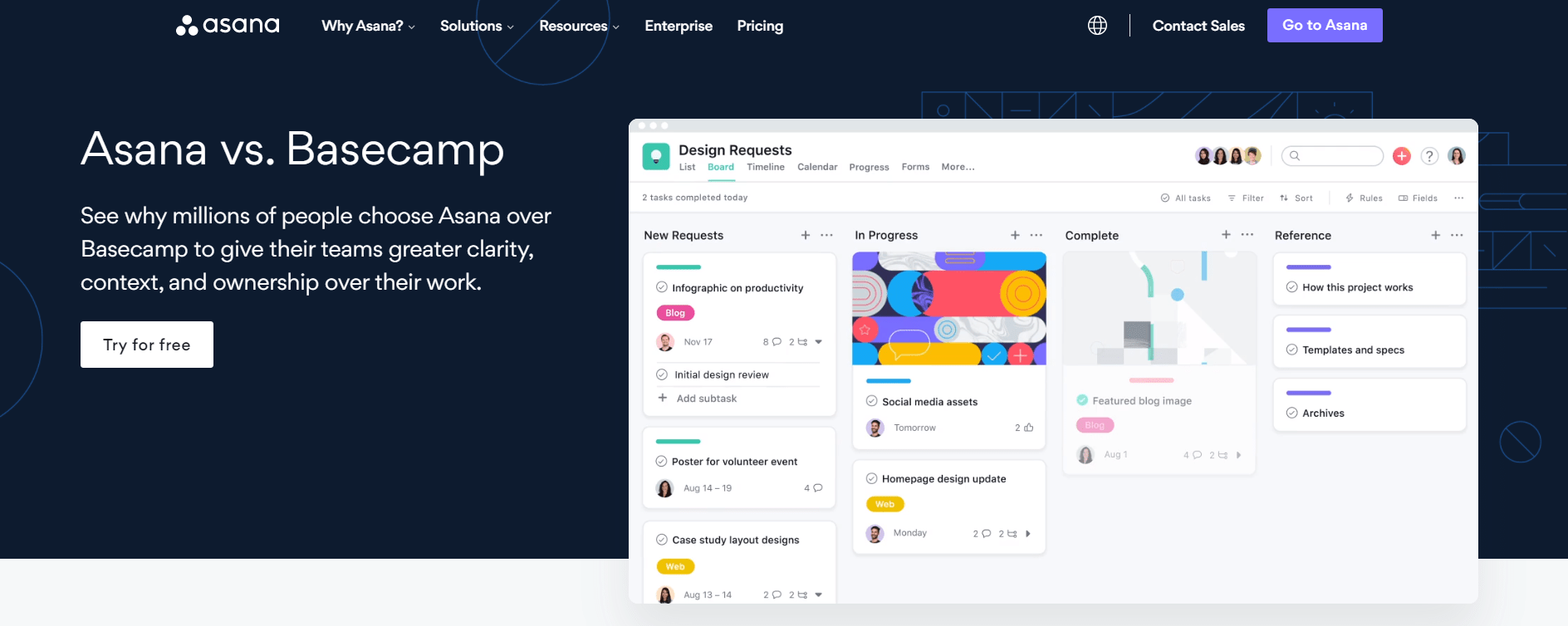Viewport: 1568px width, 626px height.
Task: Click the user profile avatar at top right
Action: 1457,155
